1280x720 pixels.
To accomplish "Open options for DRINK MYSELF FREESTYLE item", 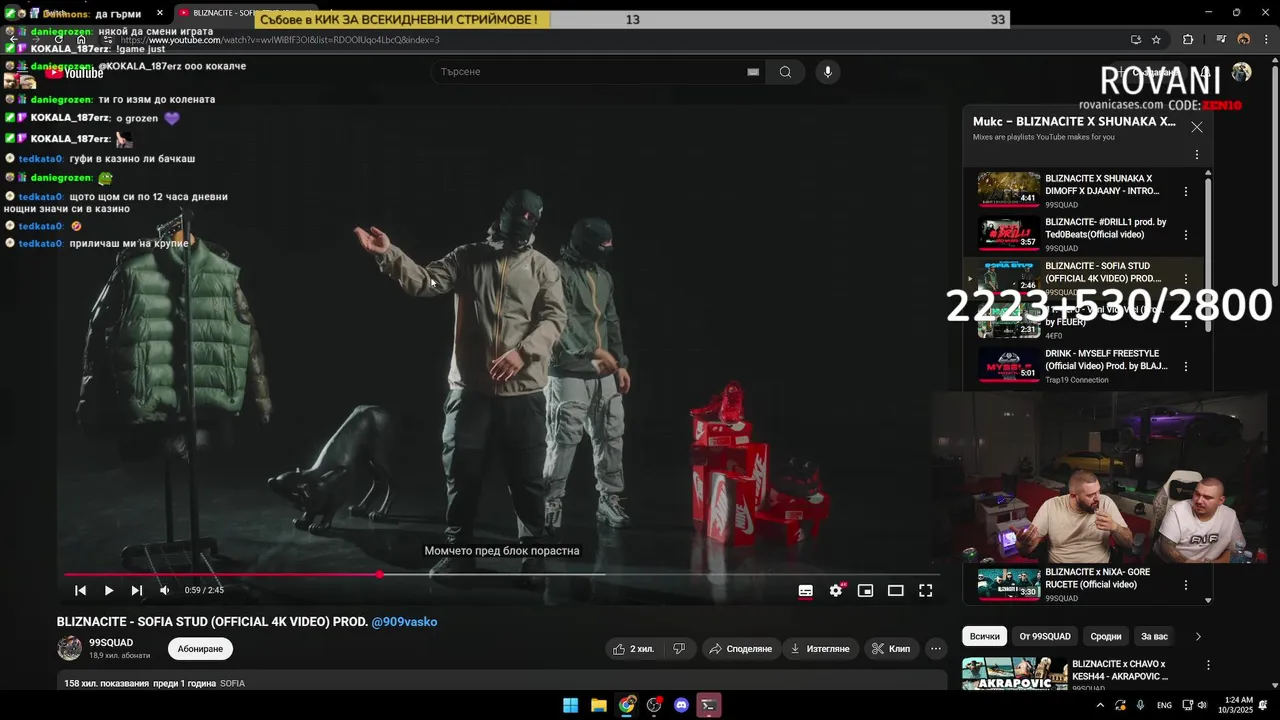I will [1186, 366].
